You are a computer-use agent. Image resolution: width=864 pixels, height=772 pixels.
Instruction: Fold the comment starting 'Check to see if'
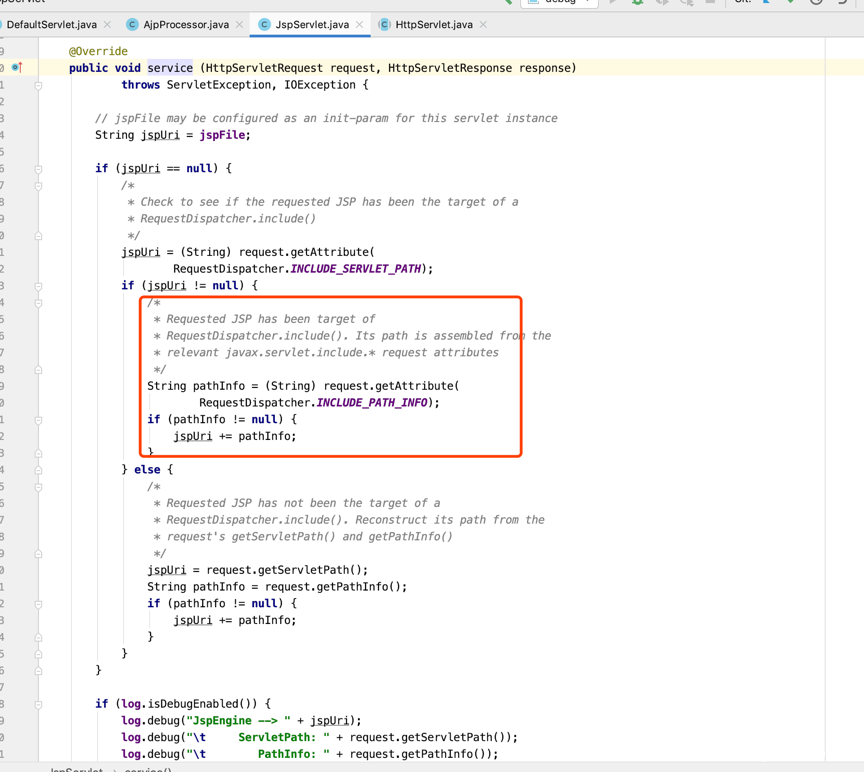pos(38,186)
